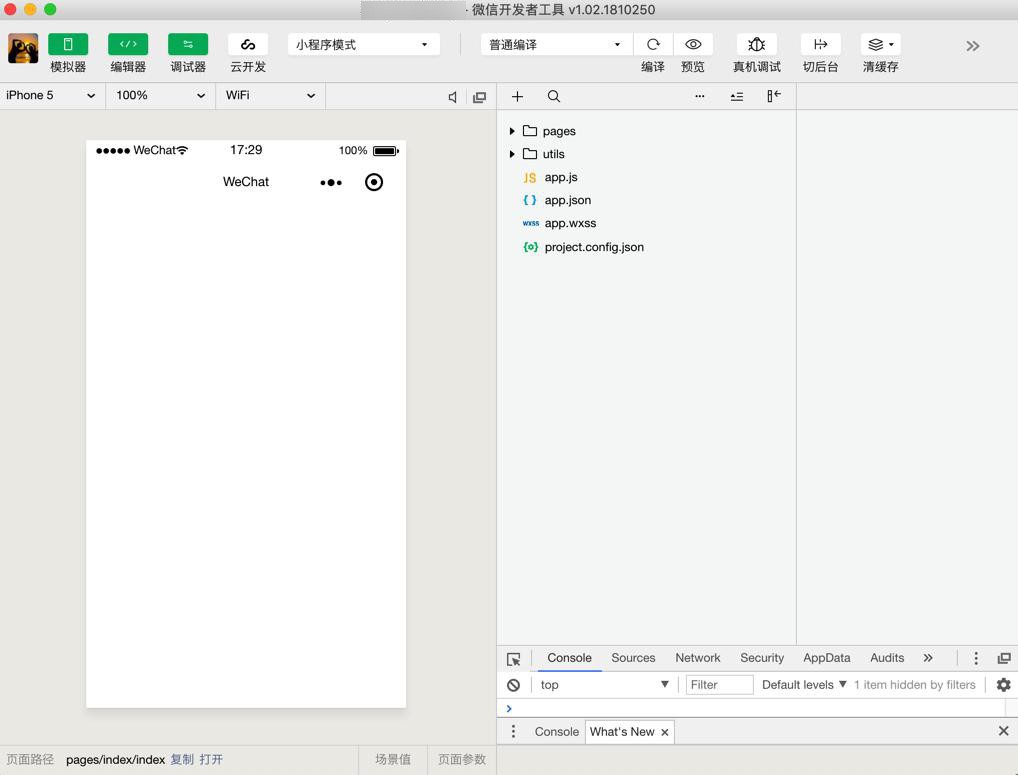Activate the element inspector picker
This screenshot has height=775, width=1018.
coord(514,659)
